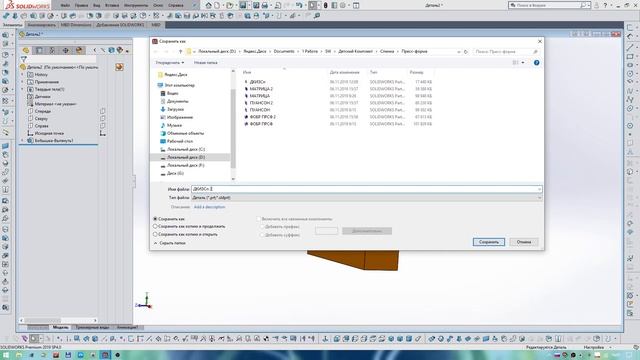
Task: Open the Вид menu
Action: [97, 5]
